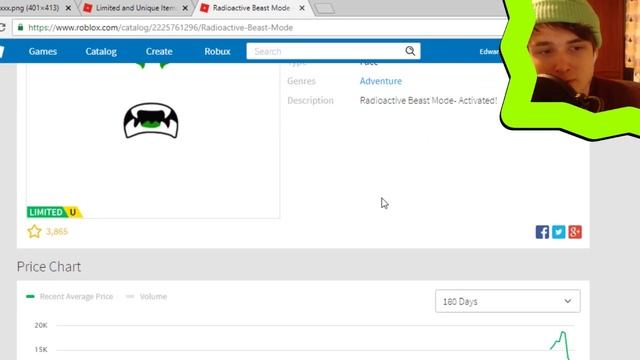
Task: Click the item description text
Action: [428, 100]
